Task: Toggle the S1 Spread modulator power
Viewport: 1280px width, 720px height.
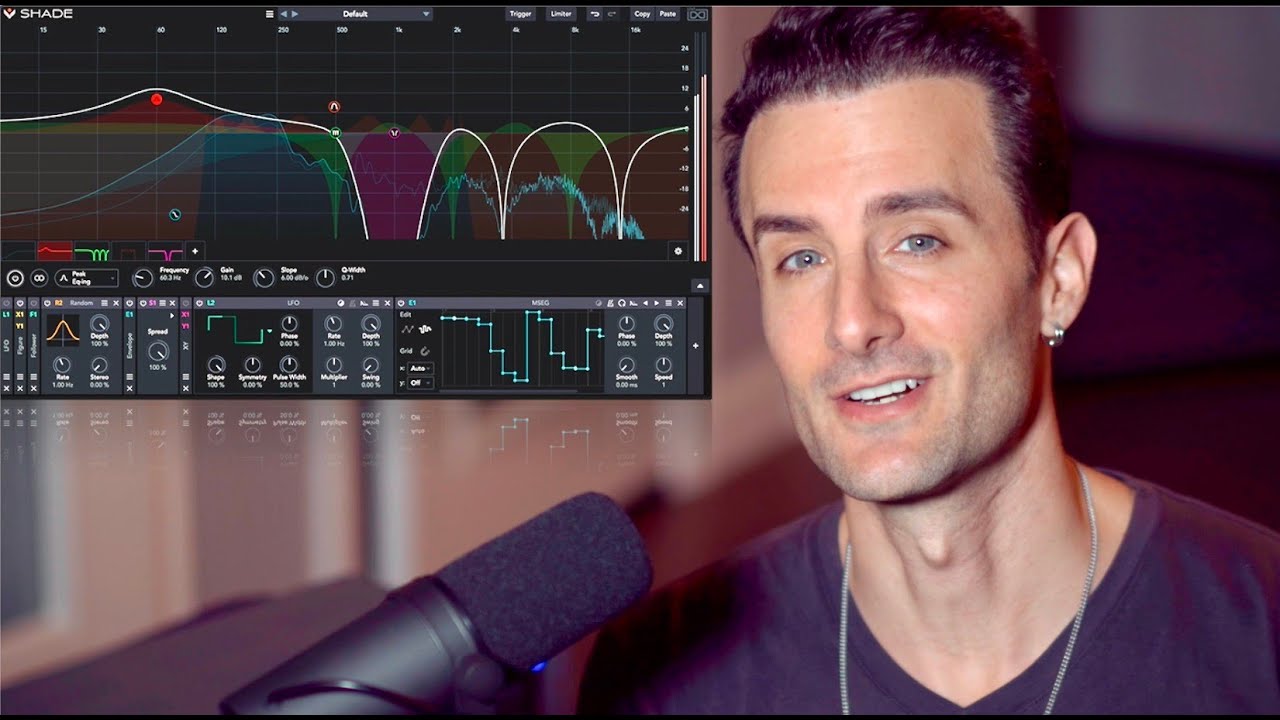Action: tap(143, 303)
